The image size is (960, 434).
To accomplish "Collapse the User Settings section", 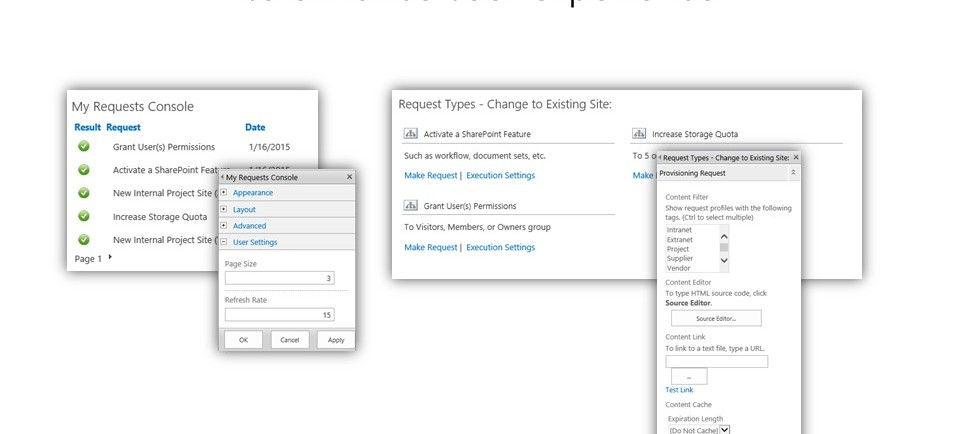I will pos(224,242).
